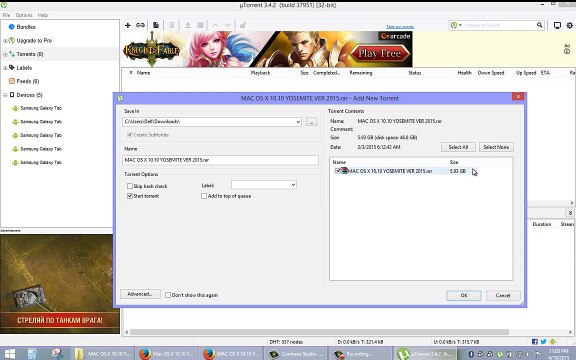This screenshot has height=360, width=576.
Task: Click the browse '...' button
Action: click(312, 122)
